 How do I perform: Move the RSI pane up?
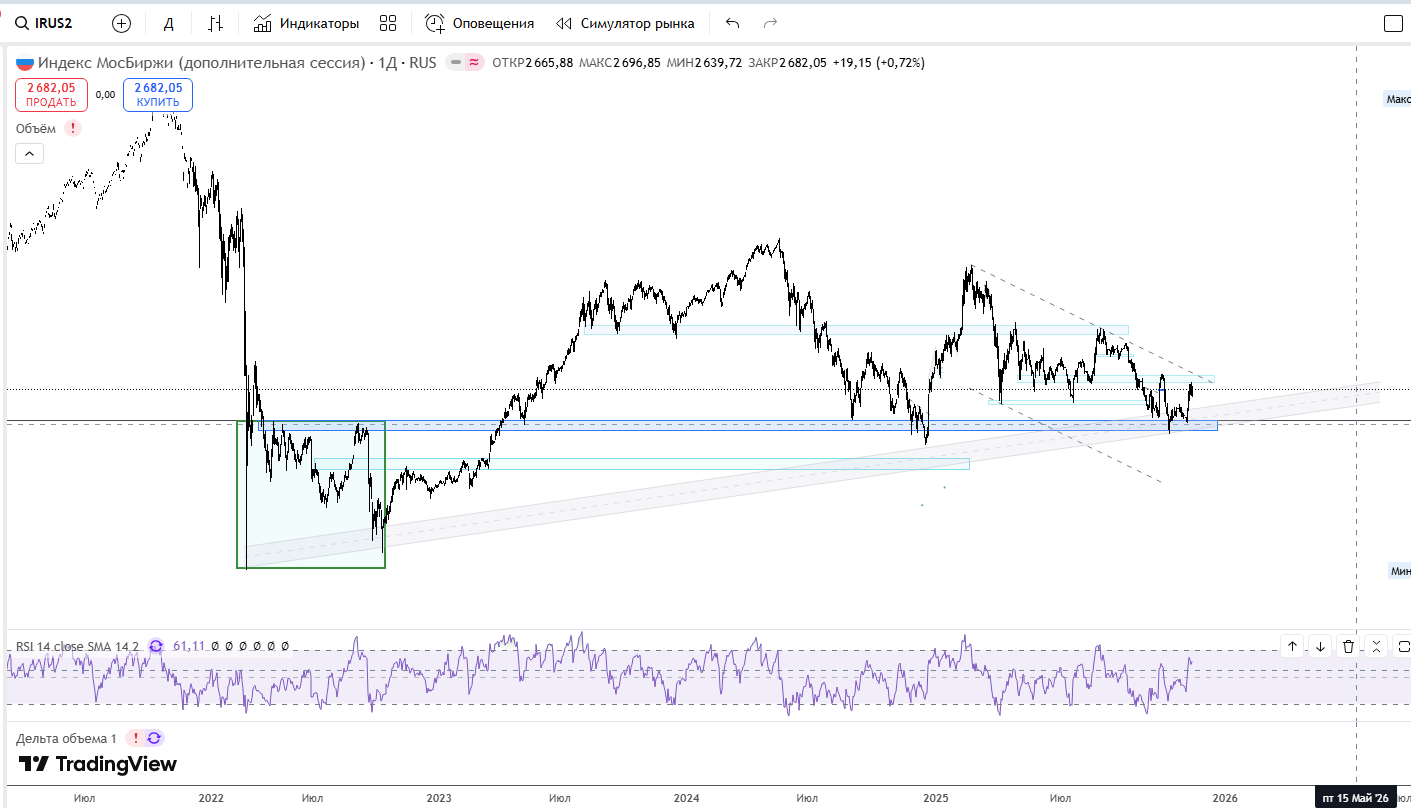1292,646
